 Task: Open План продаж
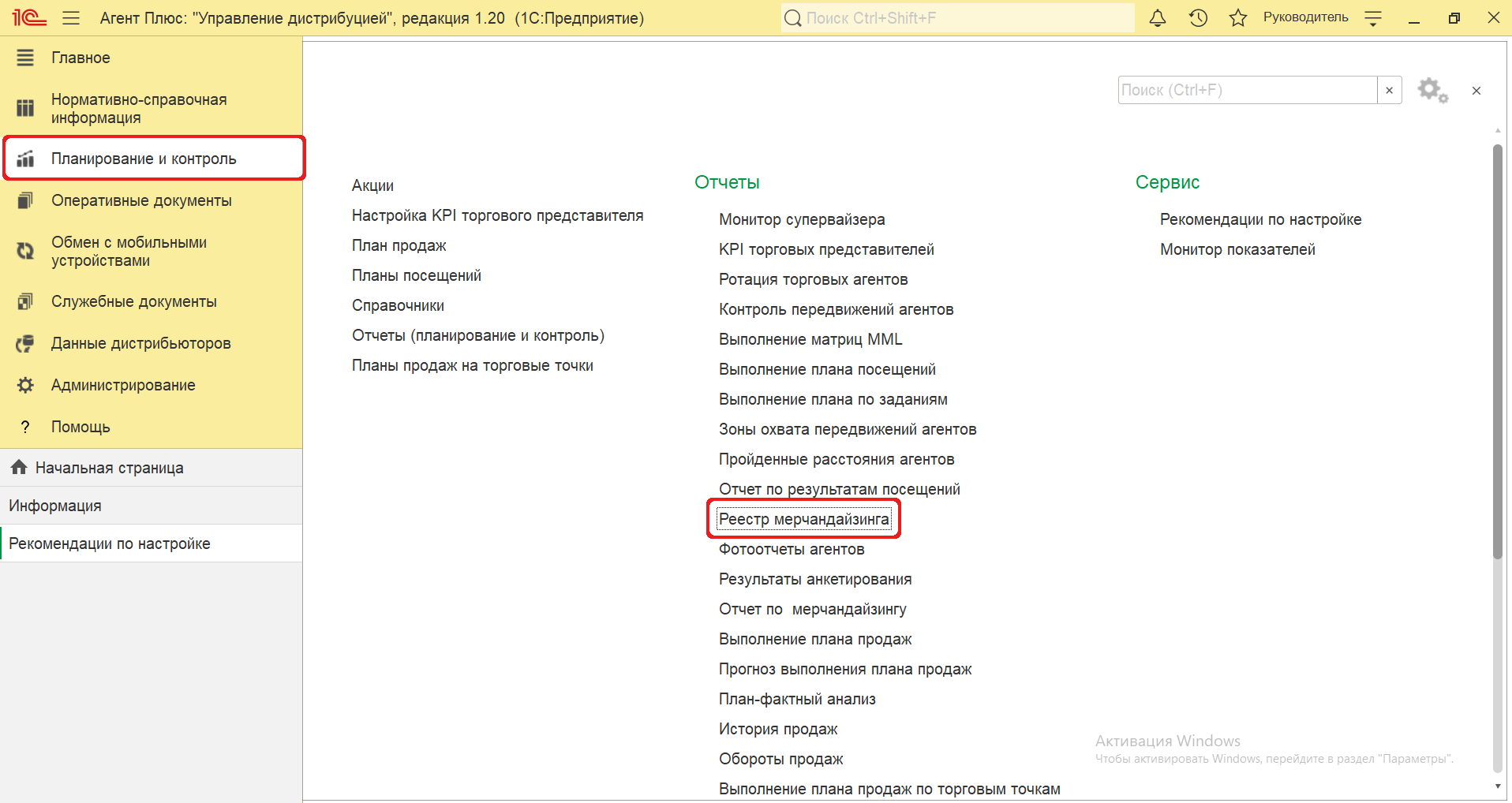point(399,245)
